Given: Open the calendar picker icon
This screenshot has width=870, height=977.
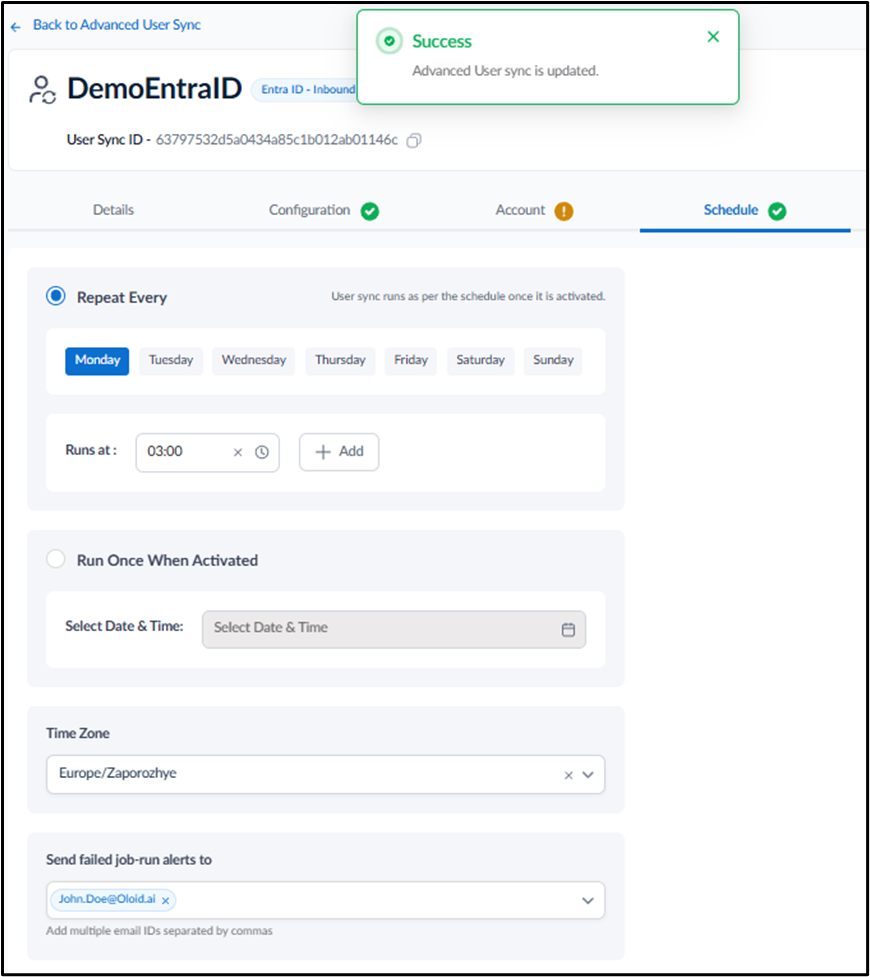Looking at the screenshot, I should [568, 630].
